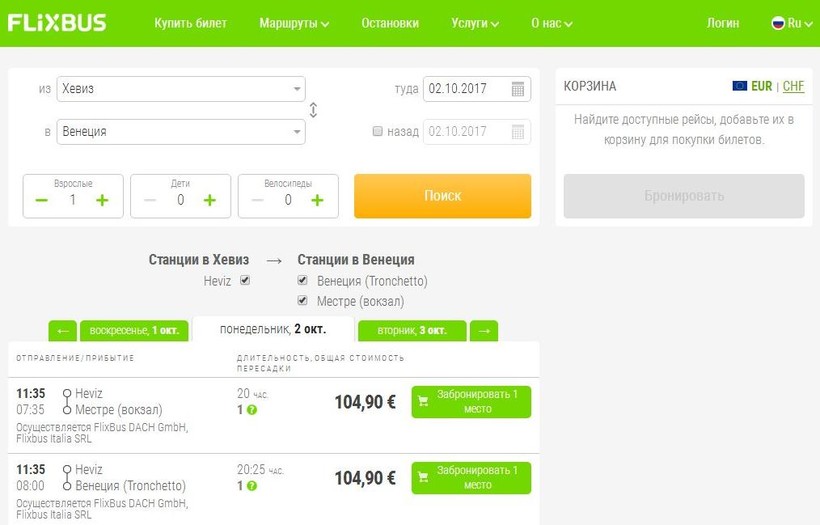Click Russian flag language icon
Screen dimensions: 820x525
click(778, 23)
